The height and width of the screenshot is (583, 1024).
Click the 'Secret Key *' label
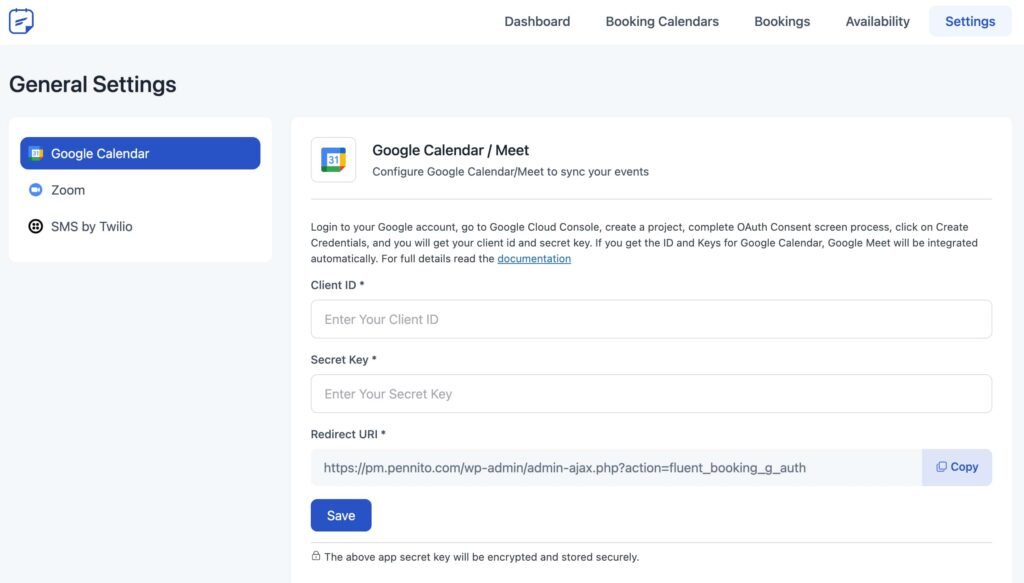point(344,360)
